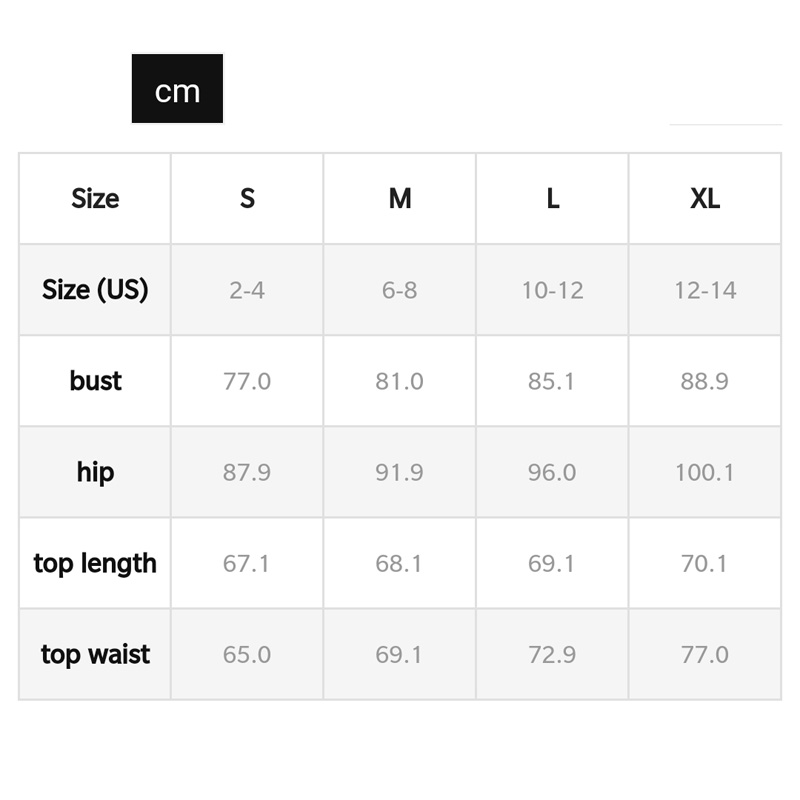The image size is (800, 800).
Task: Click the bust value 88.9
Action: [705, 381]
